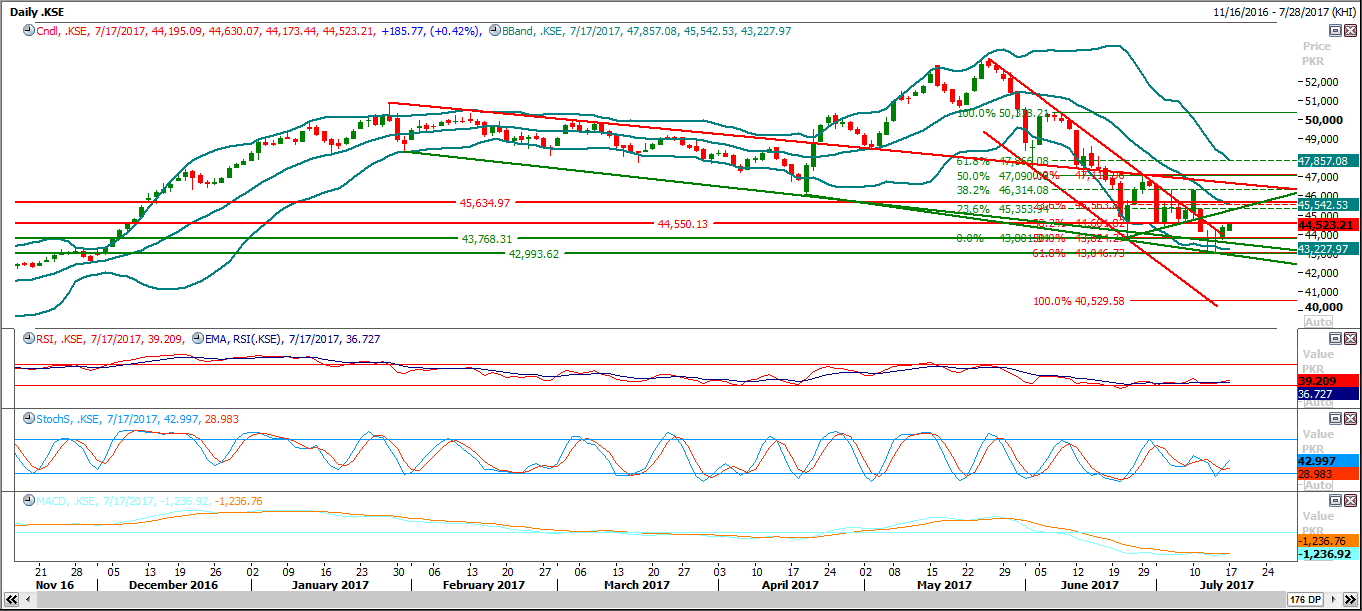The image size is (1362, 611).
Task: Toggle Auto scaling on the StochS axis
Action: pyautogui.click(x=1319, y=485)
